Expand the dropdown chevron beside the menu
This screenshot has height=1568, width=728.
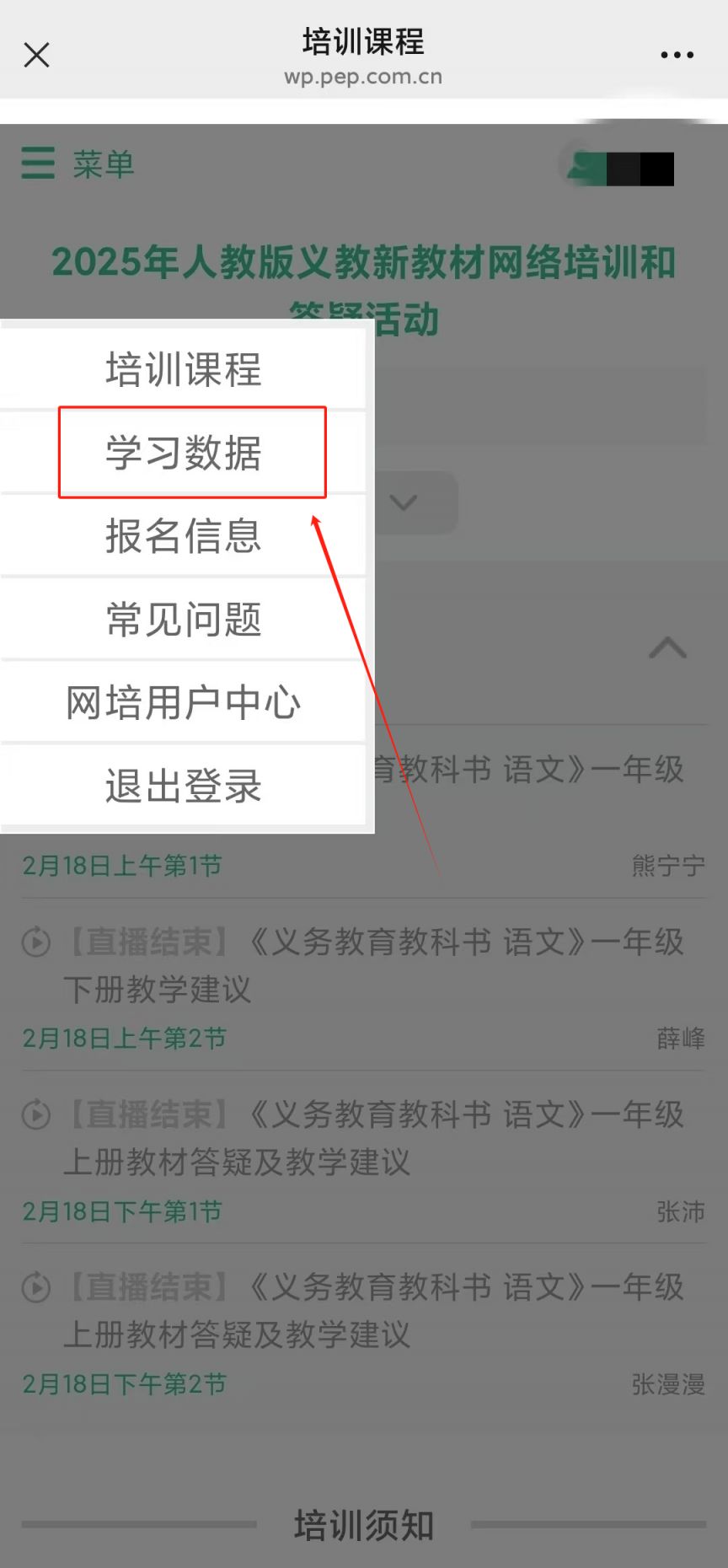(x=404, y=503)
